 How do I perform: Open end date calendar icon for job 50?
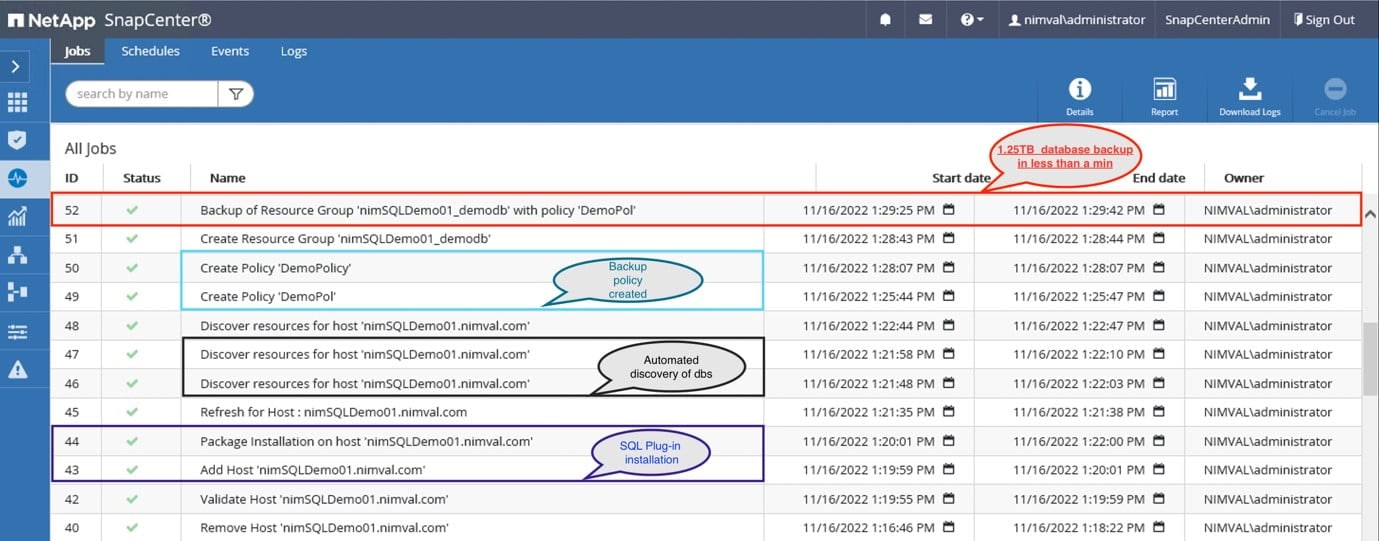point(1159,268)
